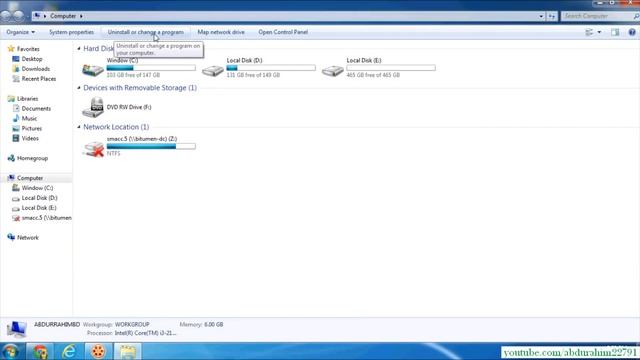The height and width of the screenshot is (360, 640).
Task: Click the '103 GB free of 147 GB' text
Action: coord(133,75)
